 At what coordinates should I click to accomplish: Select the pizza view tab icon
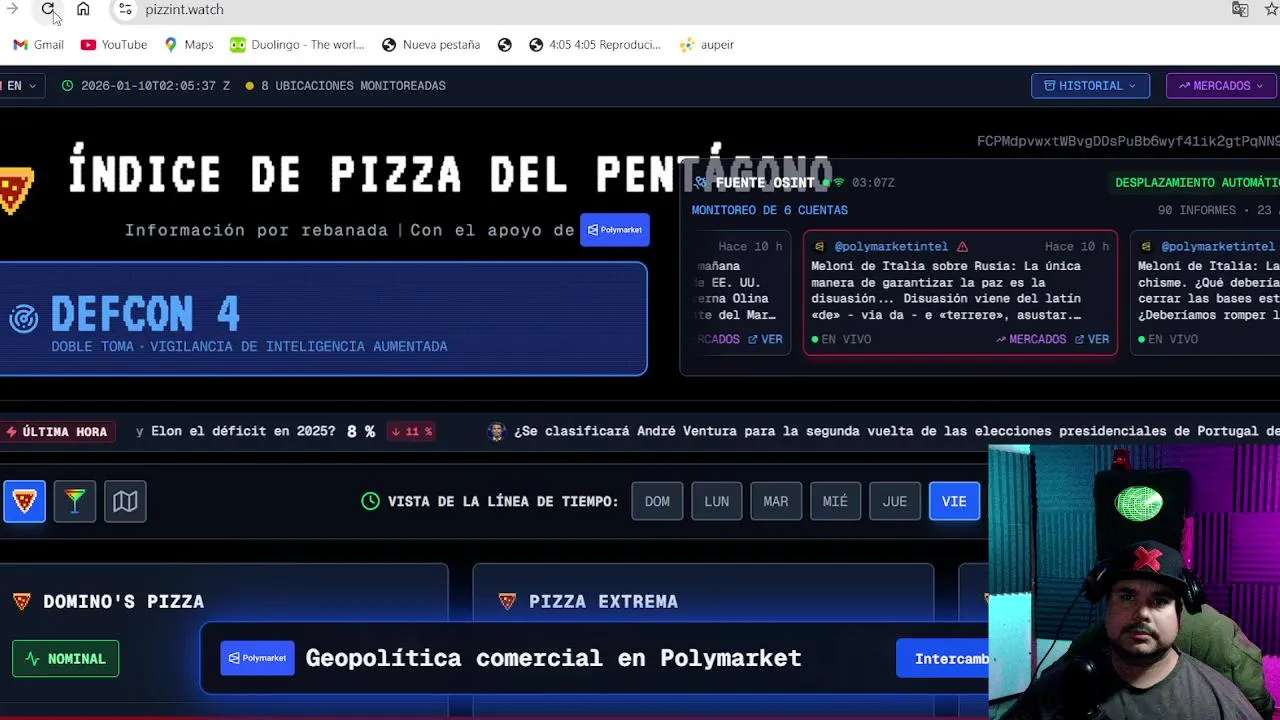click(x=24, y=501)
